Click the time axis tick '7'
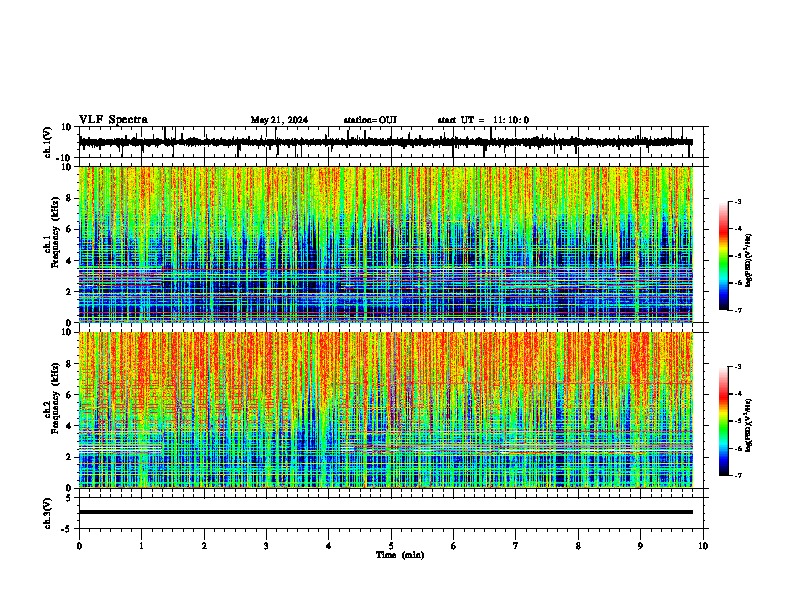Screen dimensions: 792x612 click(x=516, y=546)
